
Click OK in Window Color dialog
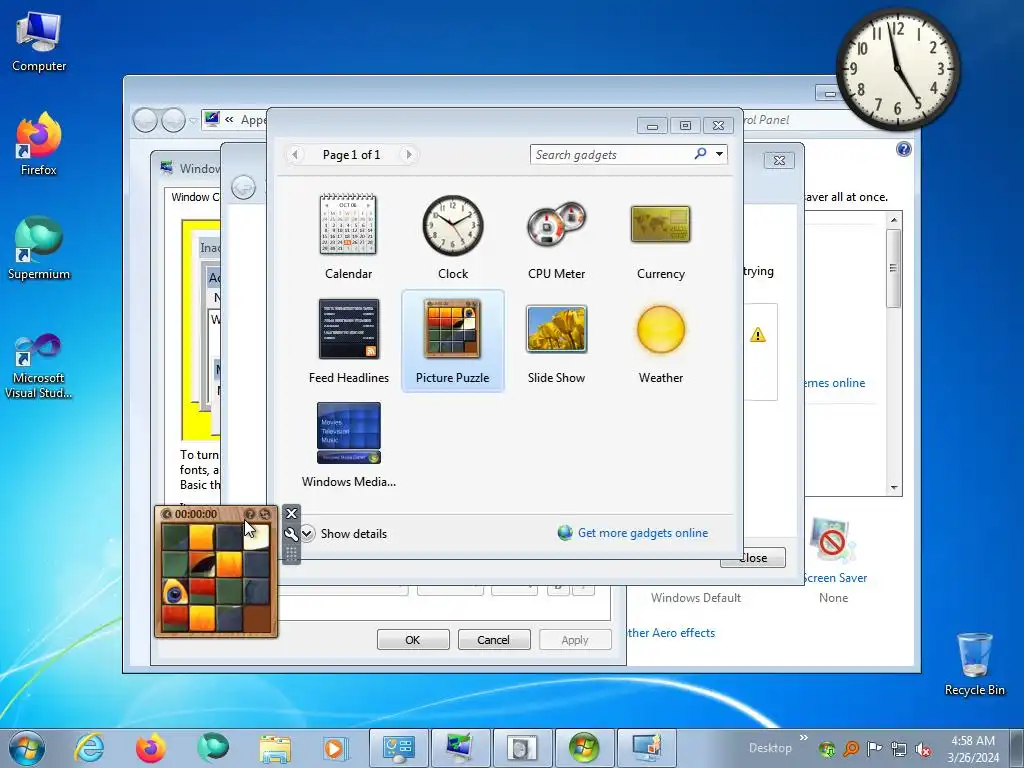click(413, 640)
